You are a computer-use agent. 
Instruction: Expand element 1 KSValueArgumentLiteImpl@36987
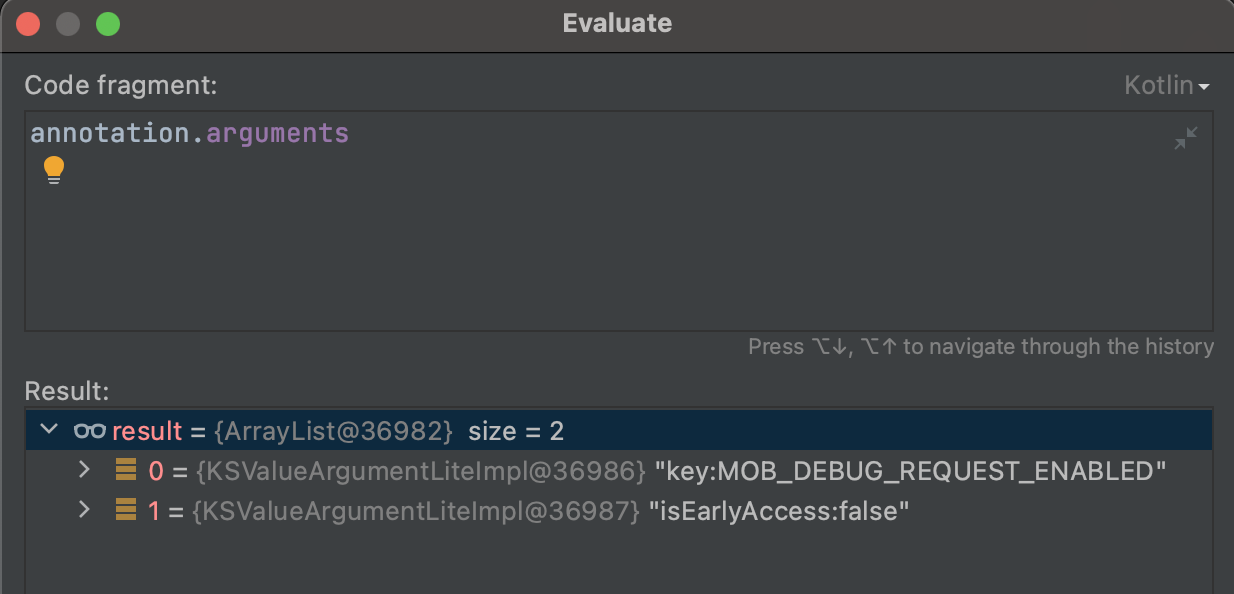point(84,511)
